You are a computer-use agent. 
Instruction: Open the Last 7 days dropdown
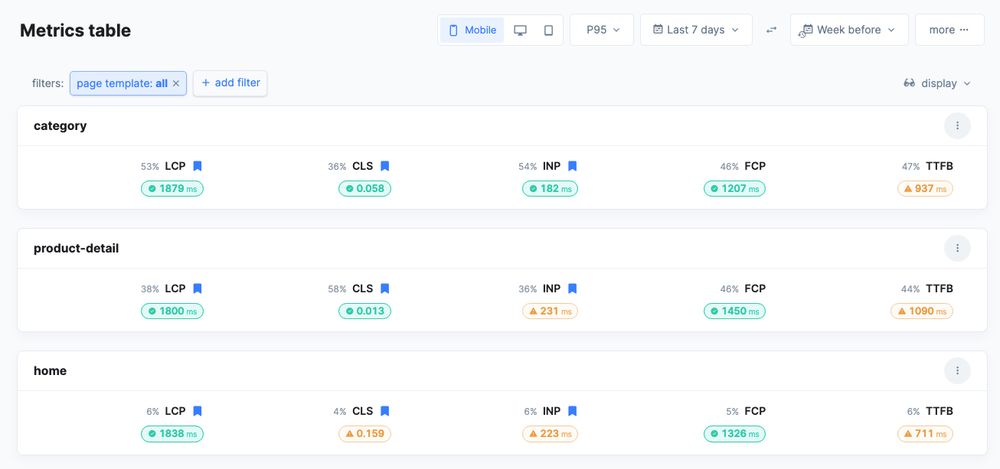pos(695,30)
